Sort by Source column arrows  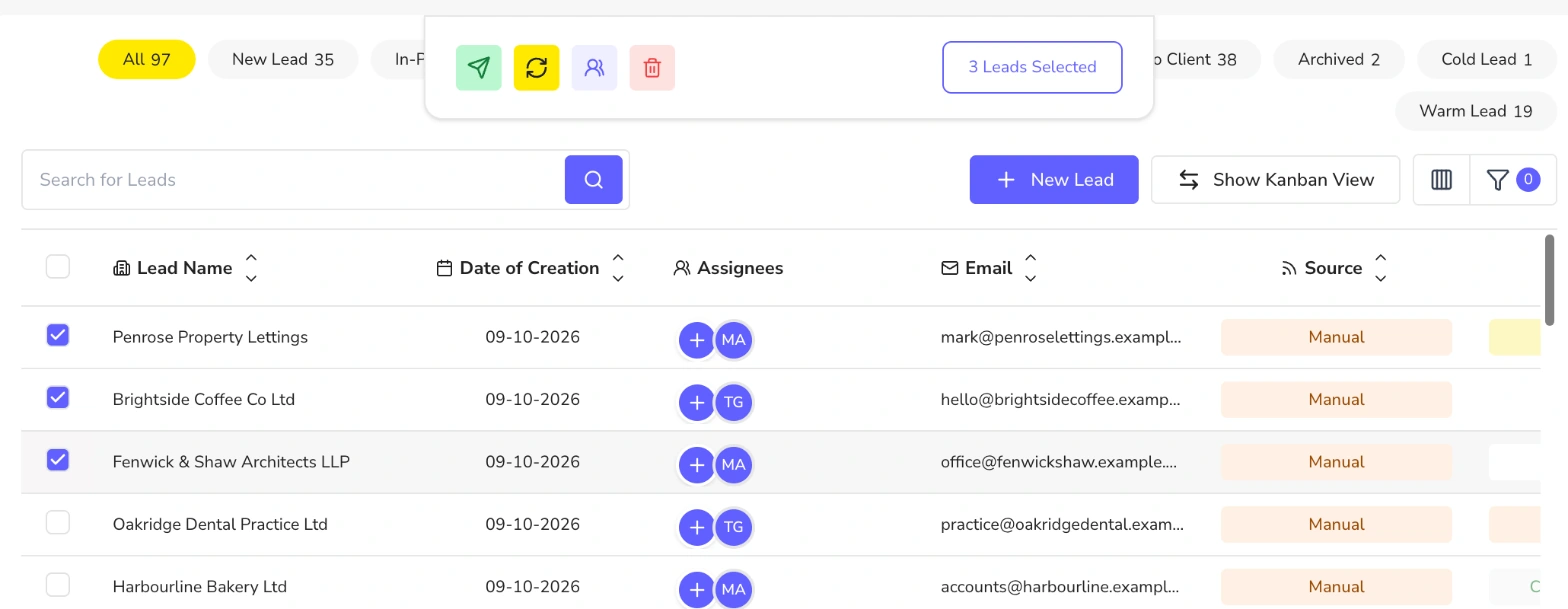click(x=1381, y=268)
